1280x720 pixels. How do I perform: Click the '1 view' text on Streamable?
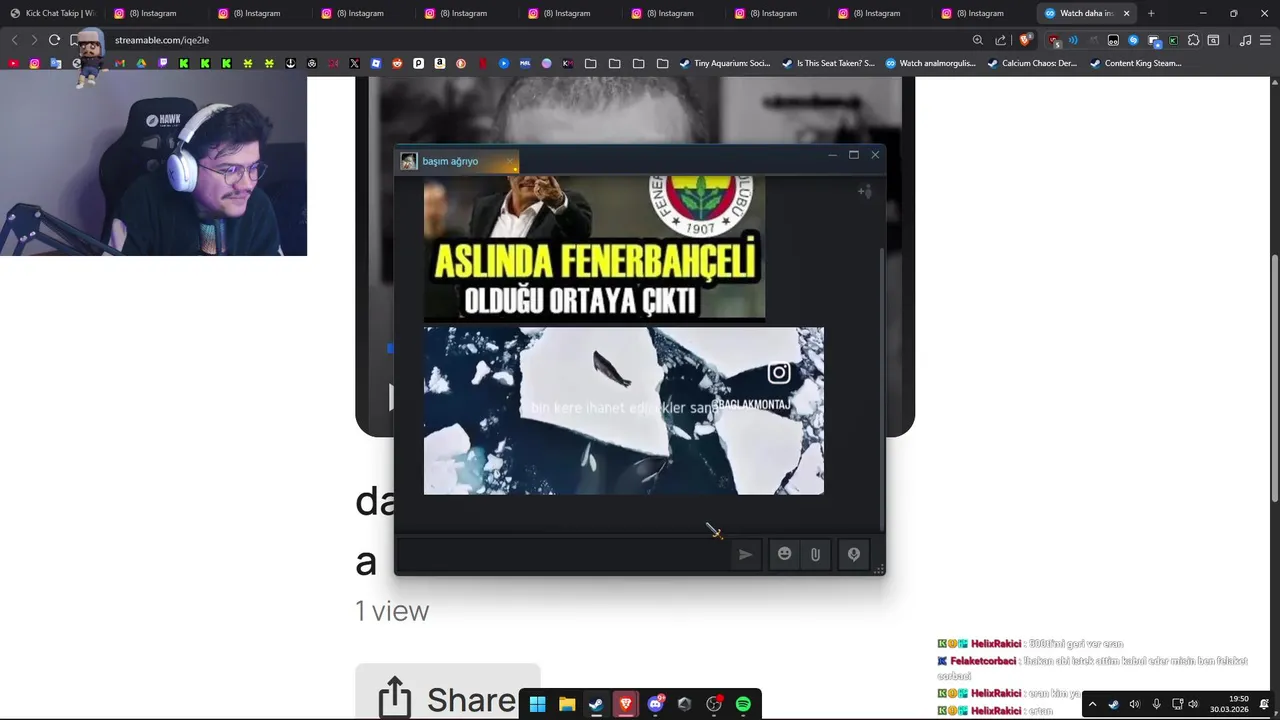(392, 611)
